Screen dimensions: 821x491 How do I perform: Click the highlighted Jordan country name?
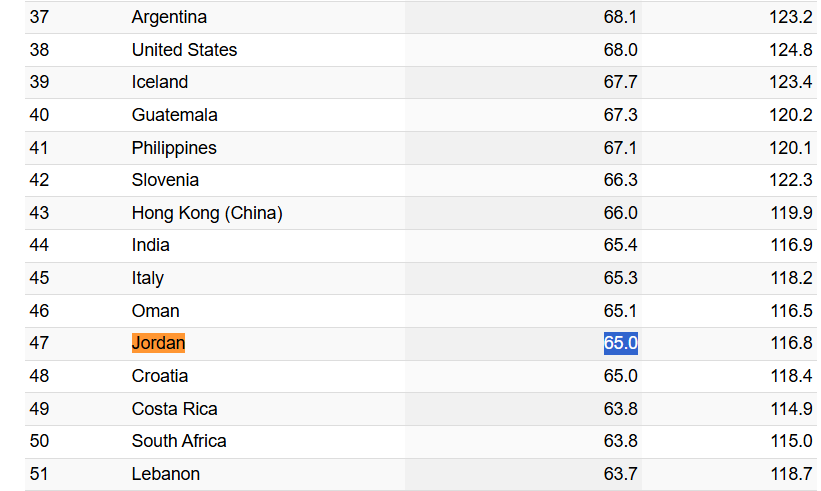tap(158, 343)
